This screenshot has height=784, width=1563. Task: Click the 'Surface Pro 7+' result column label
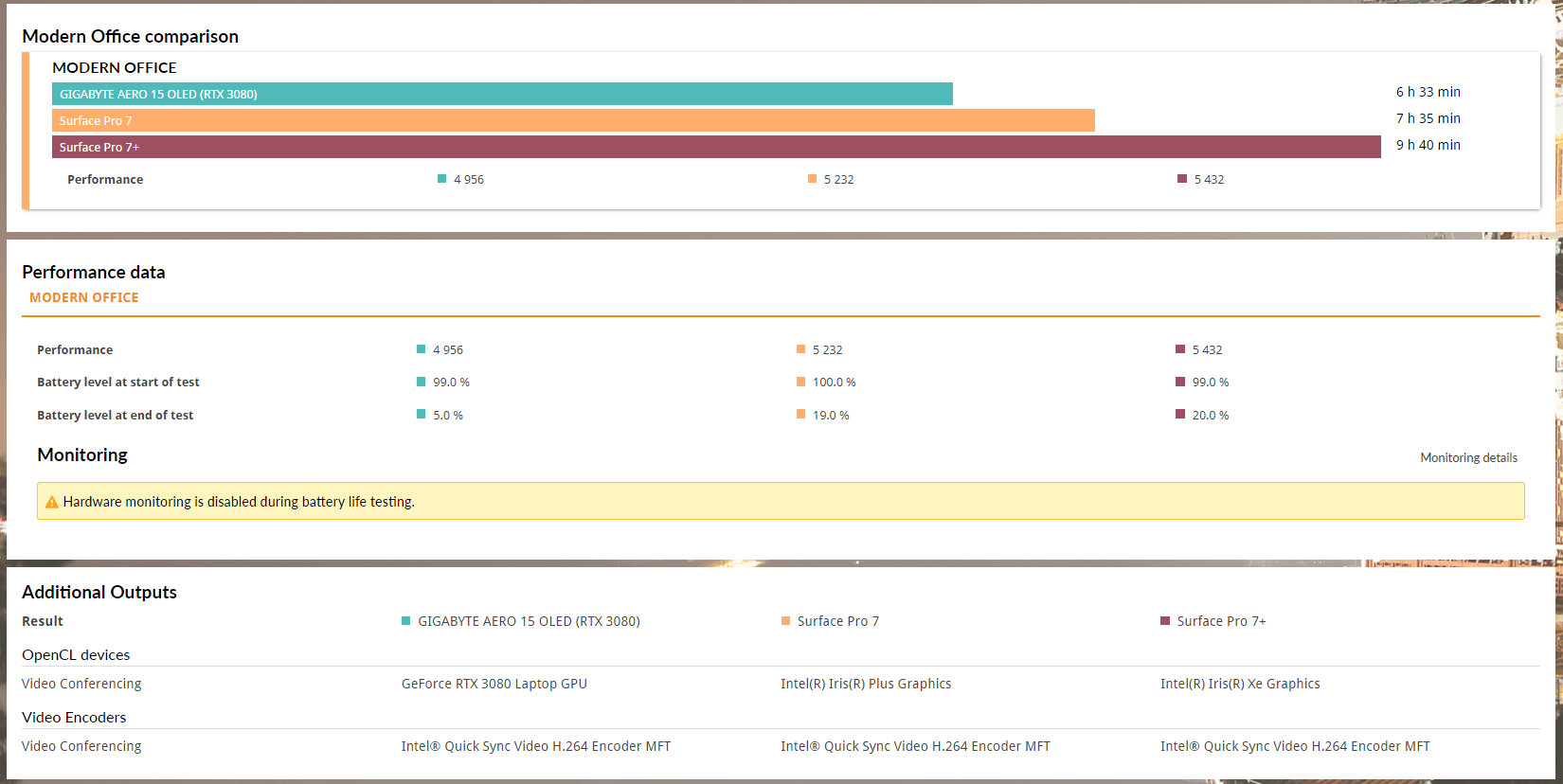click(x=1221, y=621)
